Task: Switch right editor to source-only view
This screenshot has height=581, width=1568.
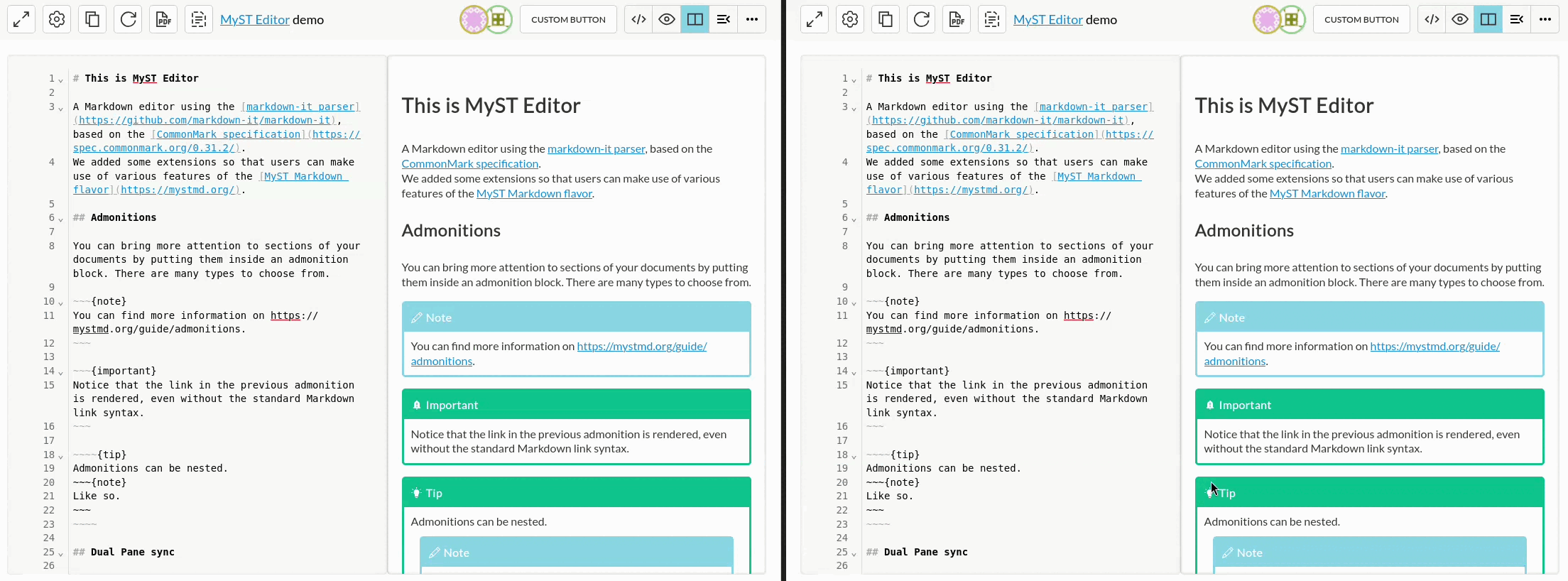Action: [1432, 19]
